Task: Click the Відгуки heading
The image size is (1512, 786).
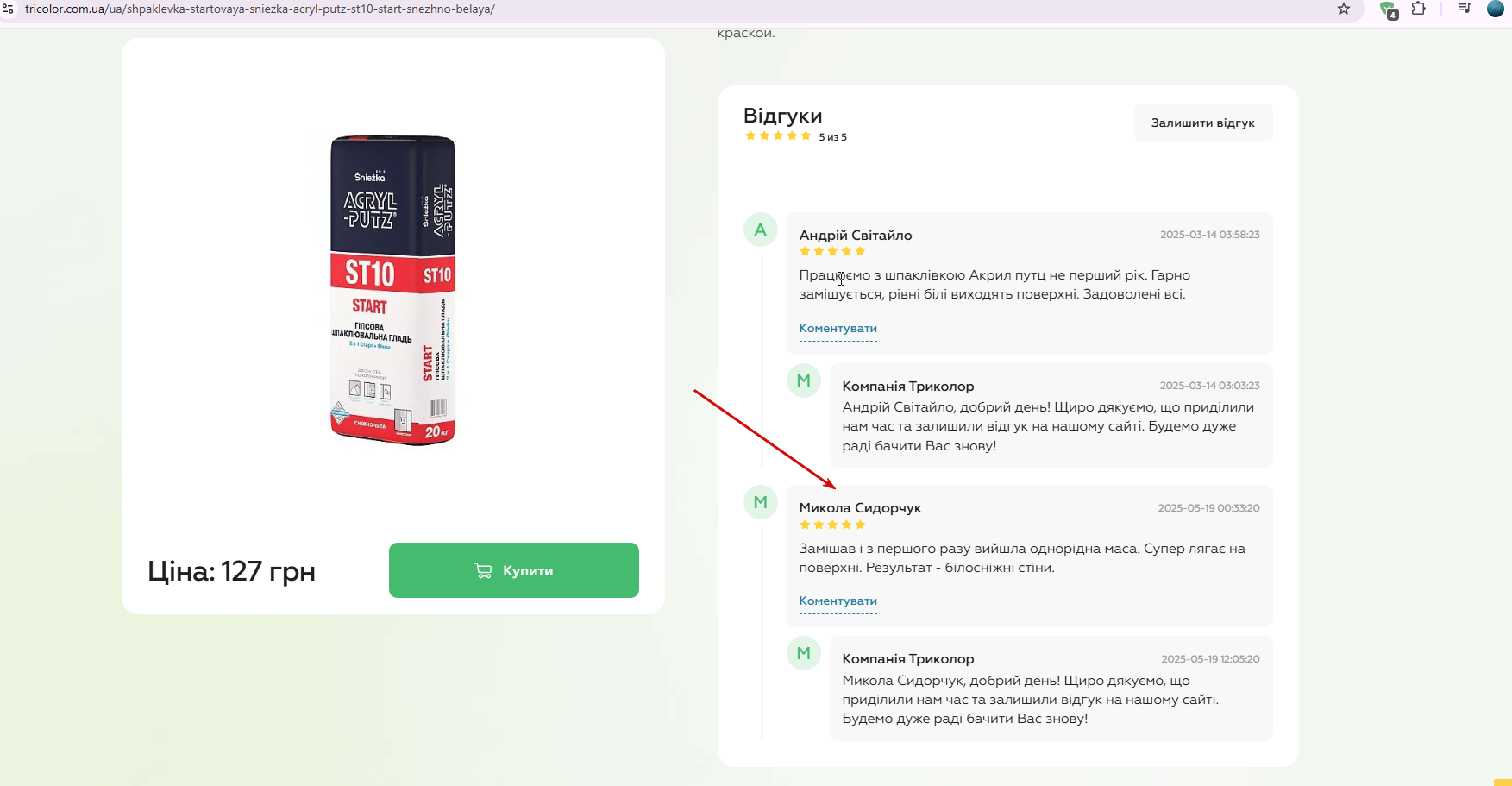Action: tap(783, 116)
